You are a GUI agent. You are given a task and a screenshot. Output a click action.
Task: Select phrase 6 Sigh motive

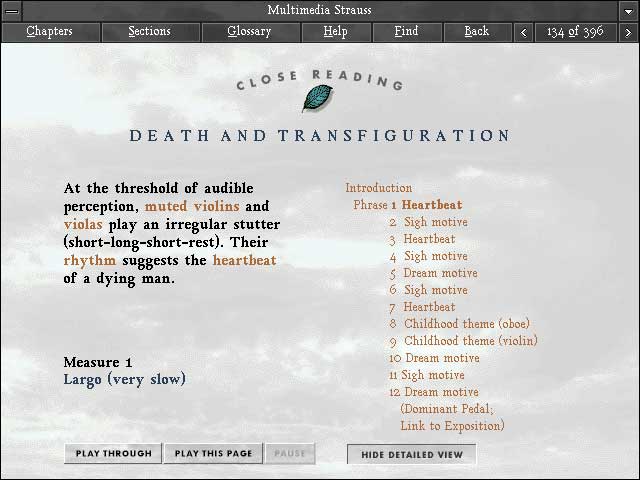[x=428, y=290]
